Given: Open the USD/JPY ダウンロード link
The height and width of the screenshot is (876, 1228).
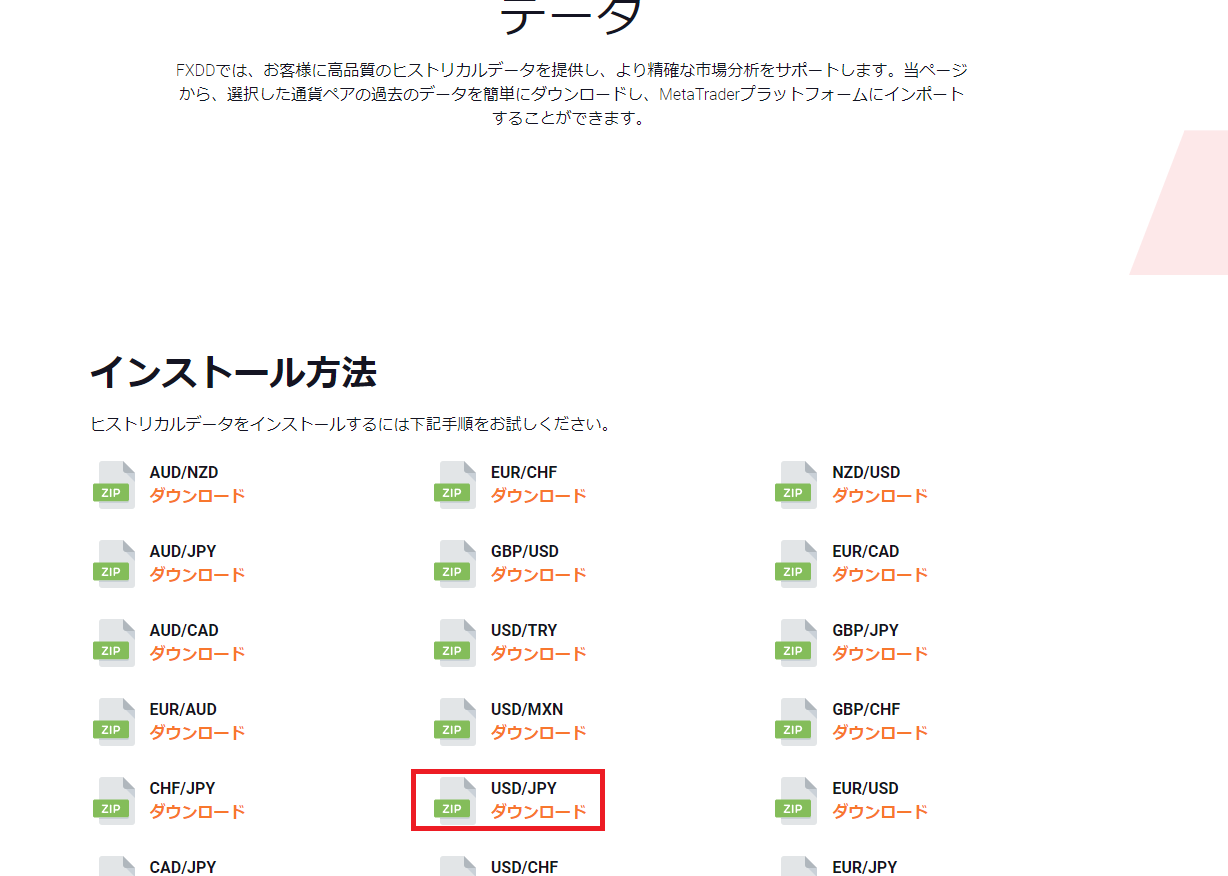Looking at the screenshot, I should pyautogui.click(x=538, y=810).
